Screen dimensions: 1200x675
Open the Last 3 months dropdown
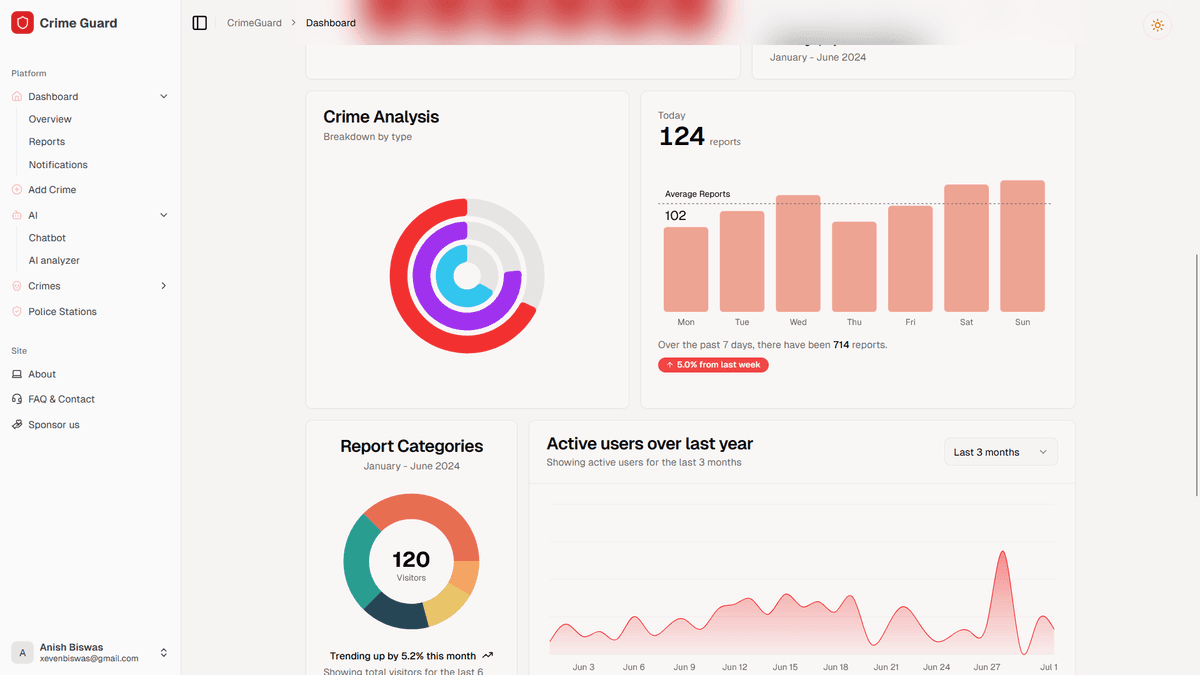click(1000, 451)
